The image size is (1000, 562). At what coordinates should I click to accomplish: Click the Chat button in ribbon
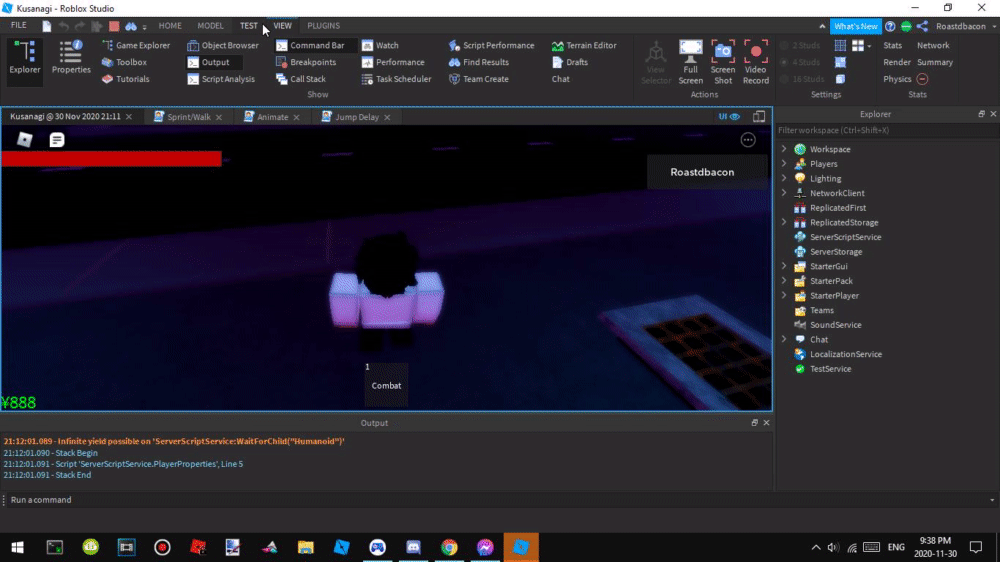coord(561,79)
